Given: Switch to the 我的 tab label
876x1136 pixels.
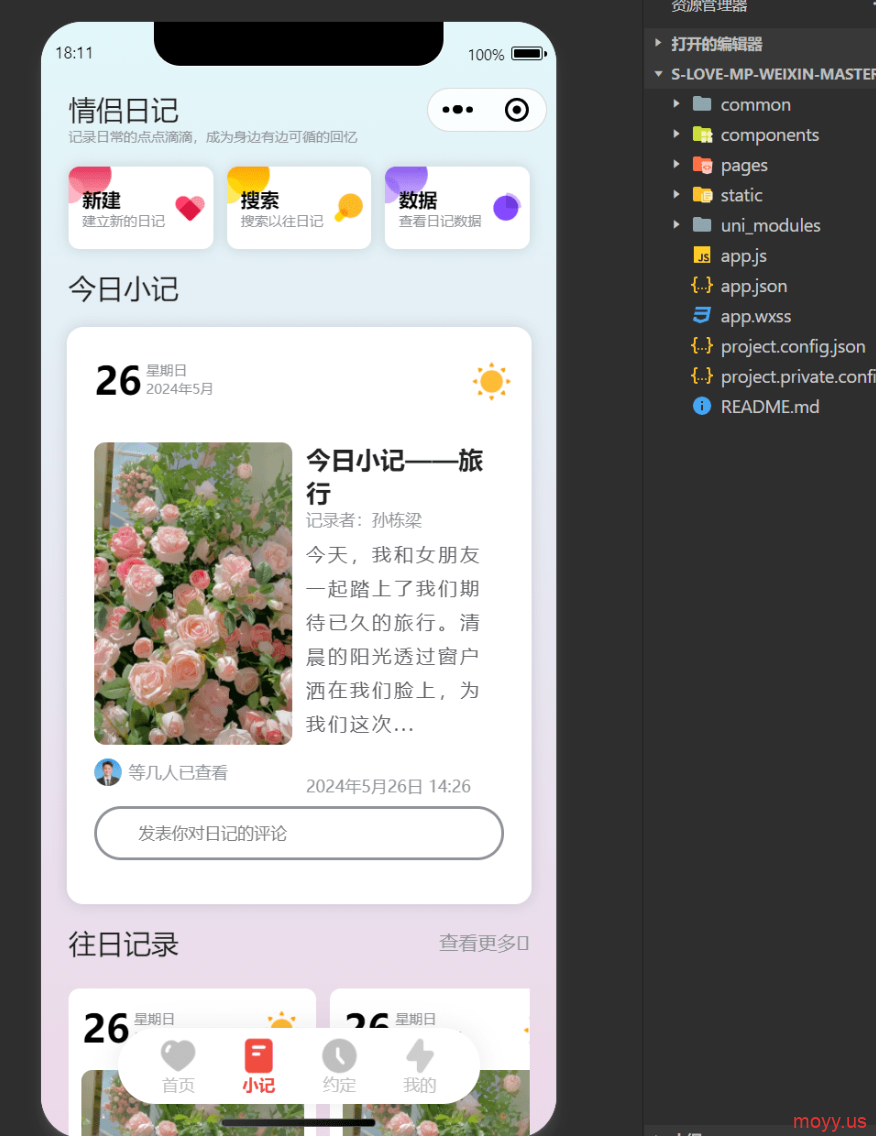Looking at the screenshot, I should 420,1085.
